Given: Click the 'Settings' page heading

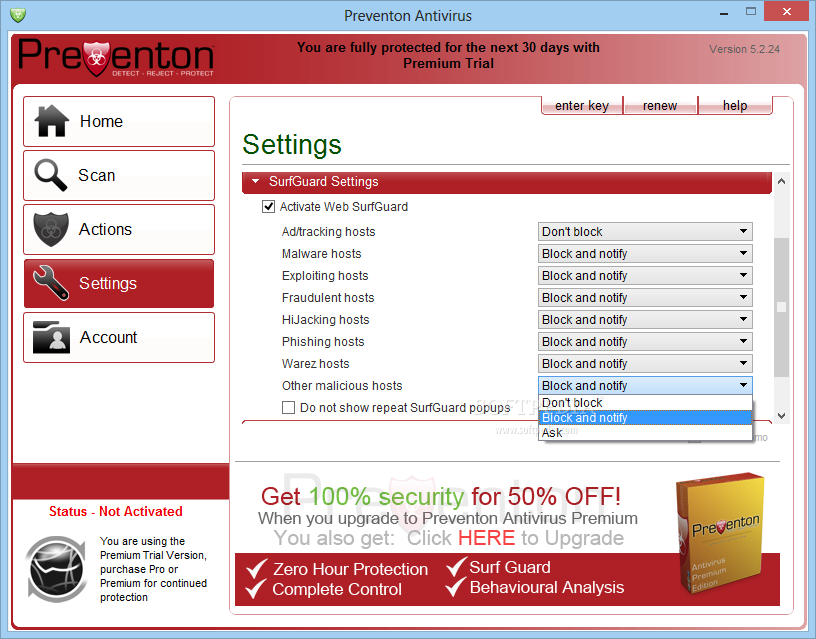Looking at the screenshot, I should point(292,145).
